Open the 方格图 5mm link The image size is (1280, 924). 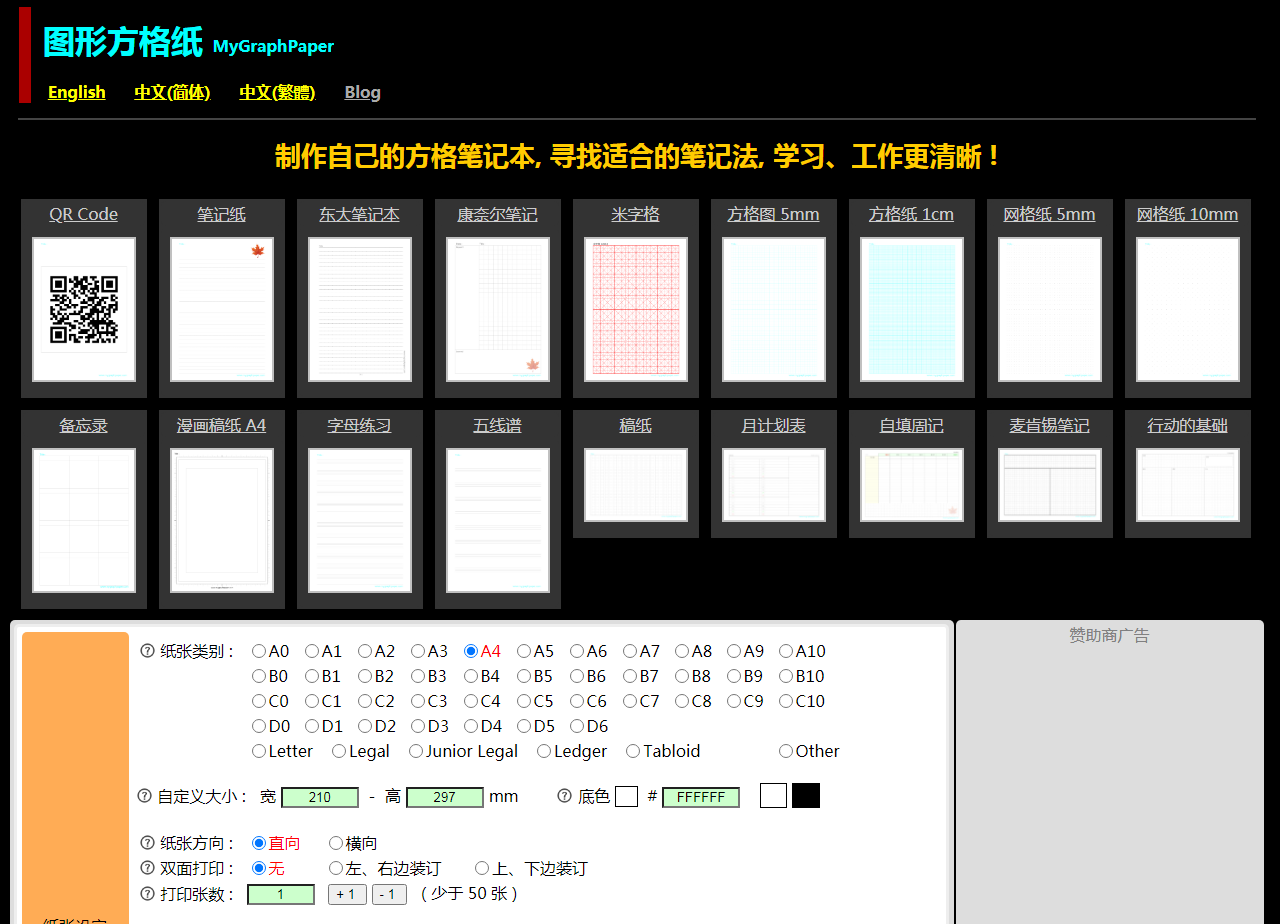[x=774, y=214]
